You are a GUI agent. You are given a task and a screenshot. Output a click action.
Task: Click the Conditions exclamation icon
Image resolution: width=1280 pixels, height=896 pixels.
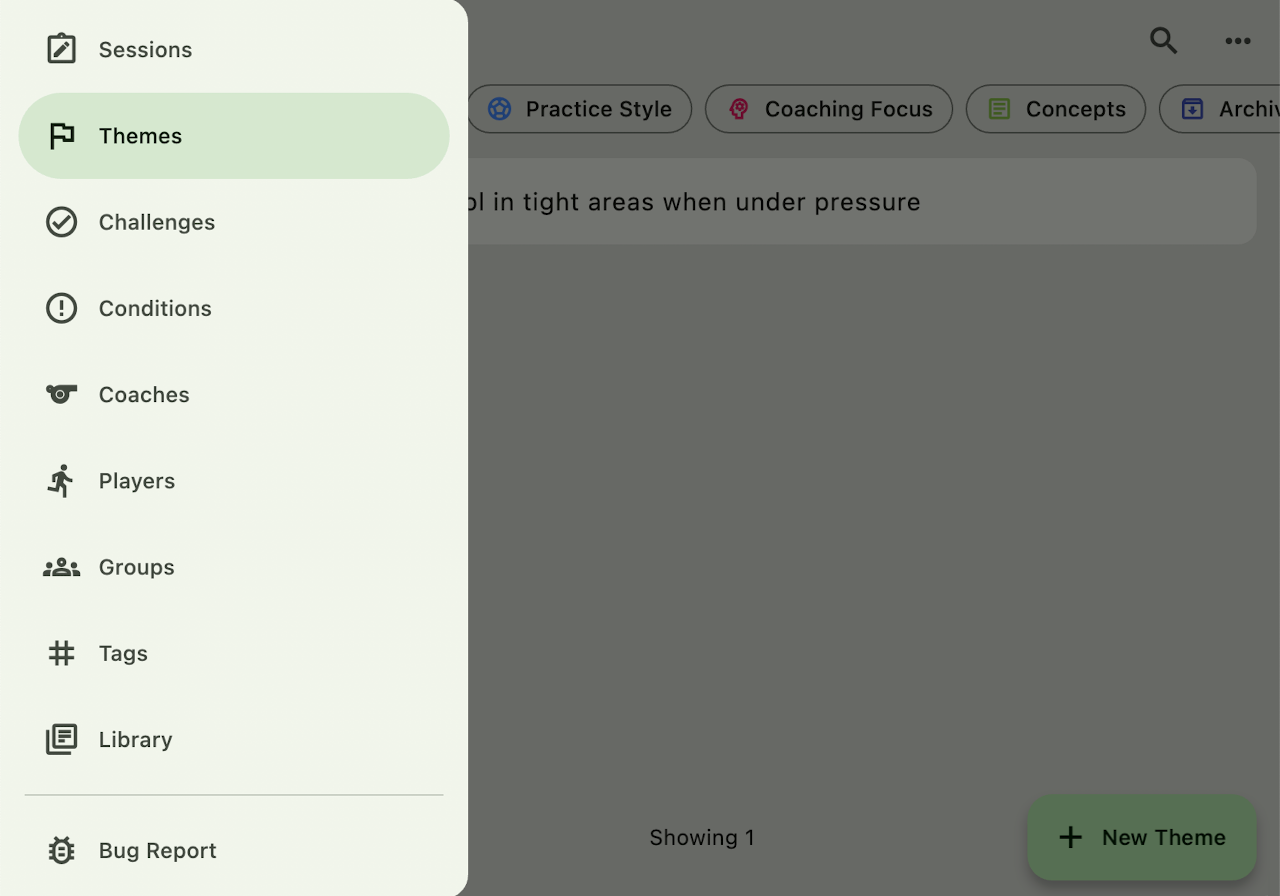point(61,308)
